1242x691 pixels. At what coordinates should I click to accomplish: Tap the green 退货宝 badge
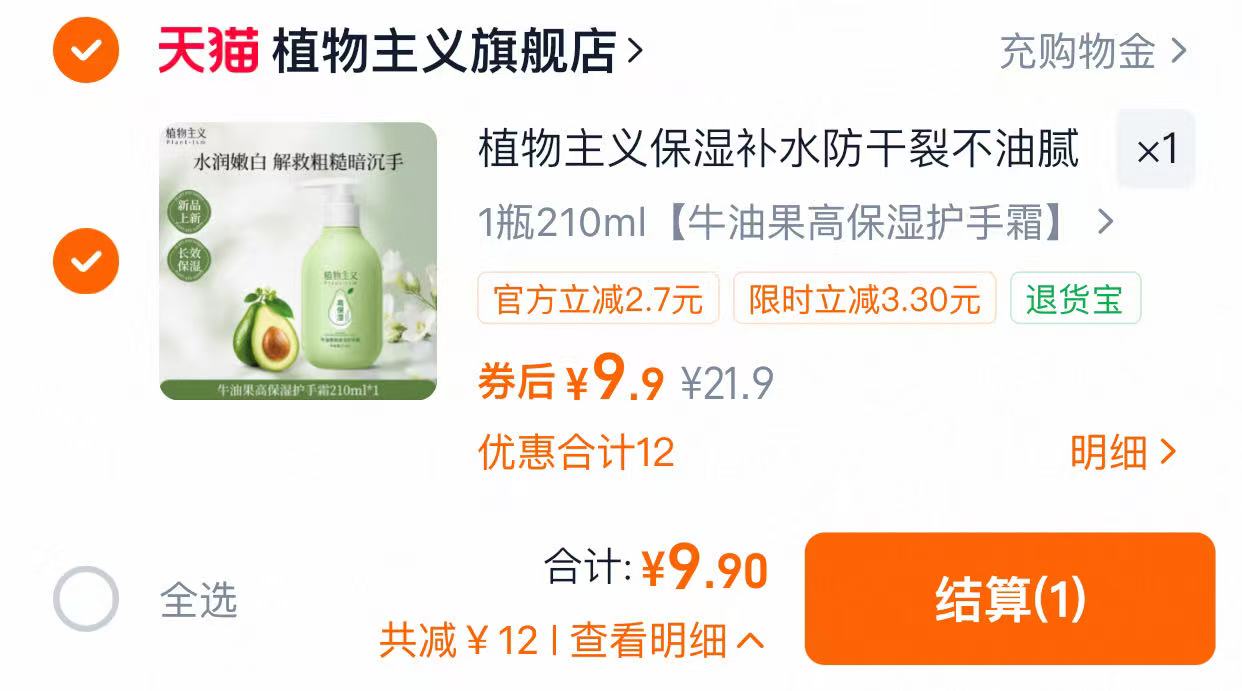tap(1075, 299)
